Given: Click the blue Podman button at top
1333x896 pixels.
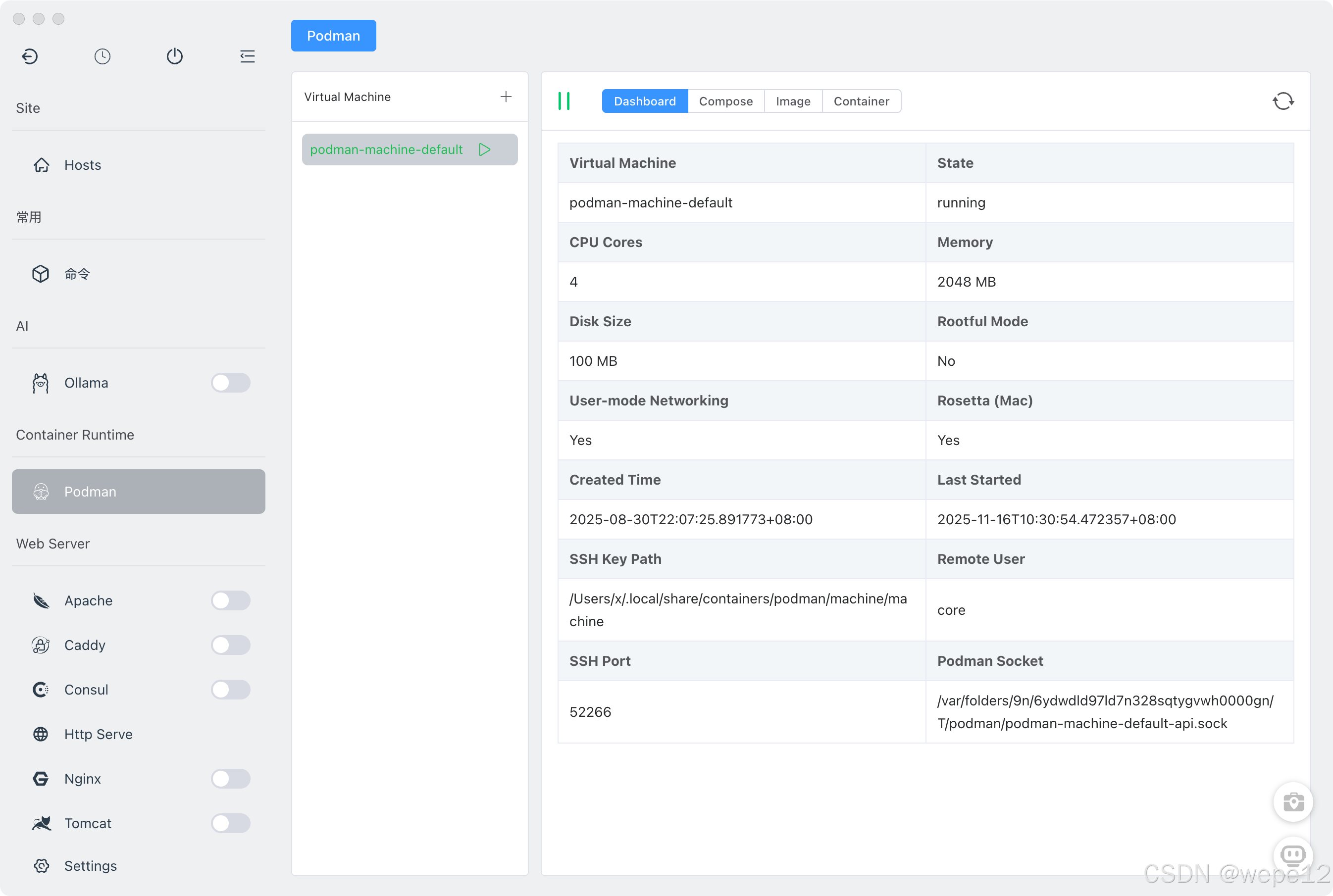Looking at the screenshot, I should tap(333, 36).
